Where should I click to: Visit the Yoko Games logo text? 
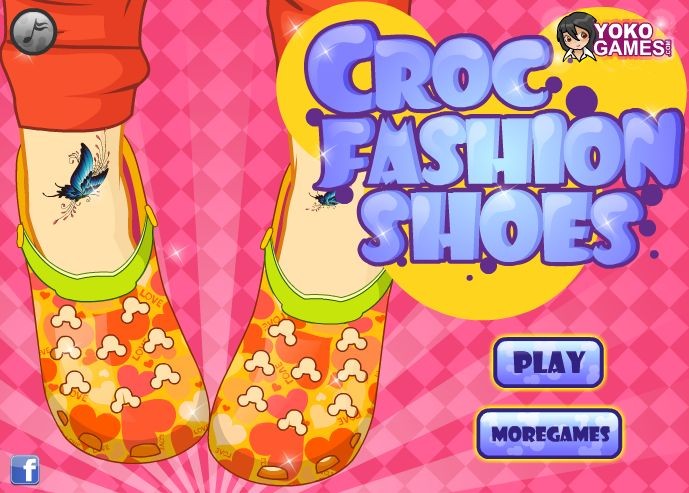point(632,40)
